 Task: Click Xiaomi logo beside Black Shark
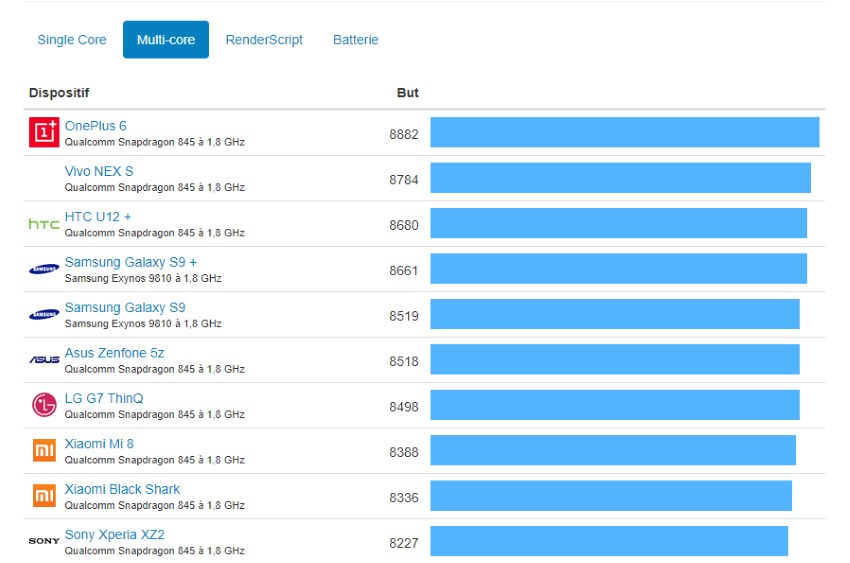[x=44, y=496]
